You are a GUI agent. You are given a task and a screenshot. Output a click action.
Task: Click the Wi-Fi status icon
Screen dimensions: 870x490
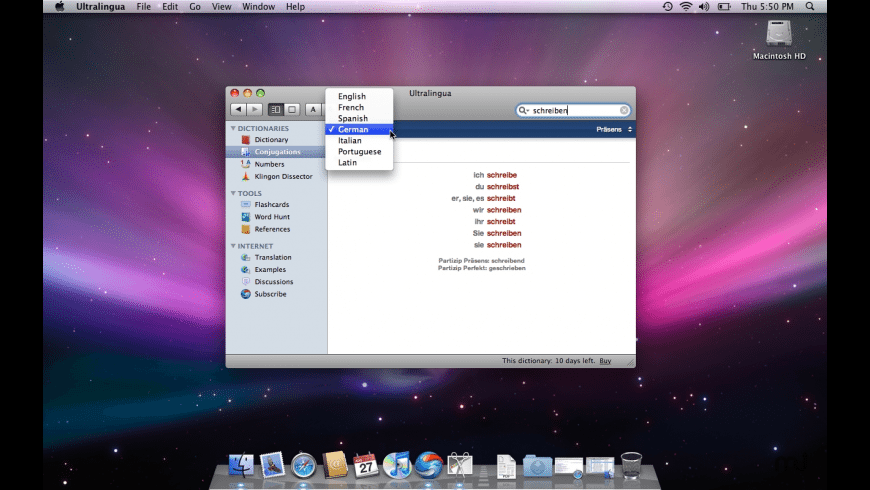pyautogui.click(x=686, y=7)
